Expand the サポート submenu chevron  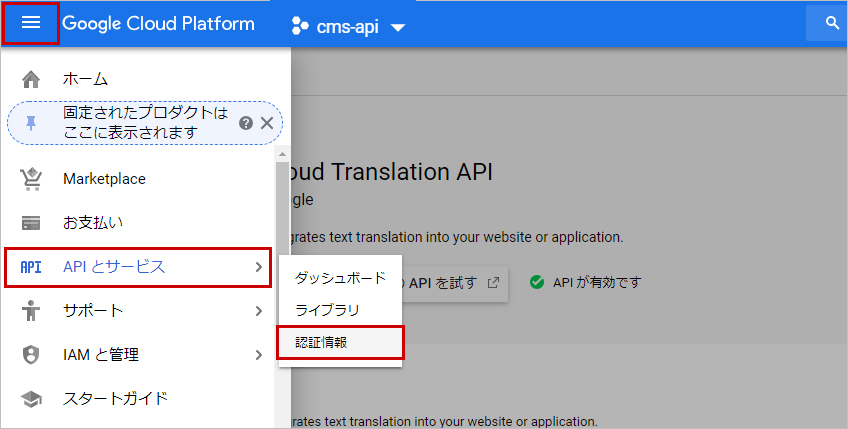coord(259,311)
